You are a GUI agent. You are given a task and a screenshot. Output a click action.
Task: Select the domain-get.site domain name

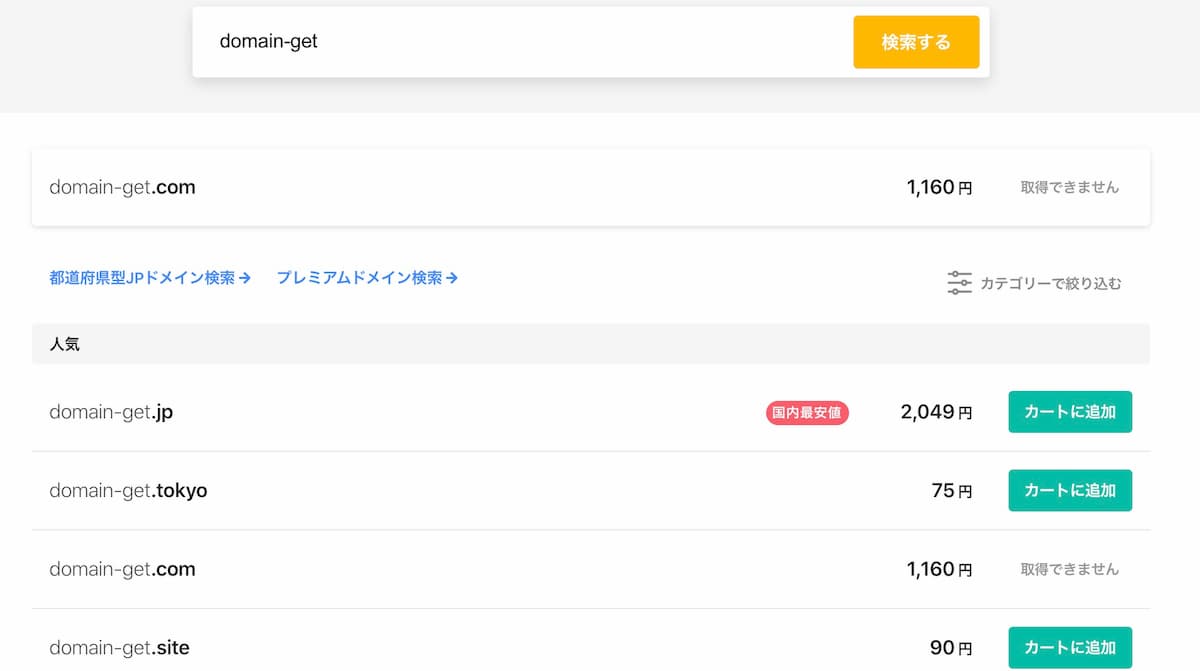pos(119,648)
